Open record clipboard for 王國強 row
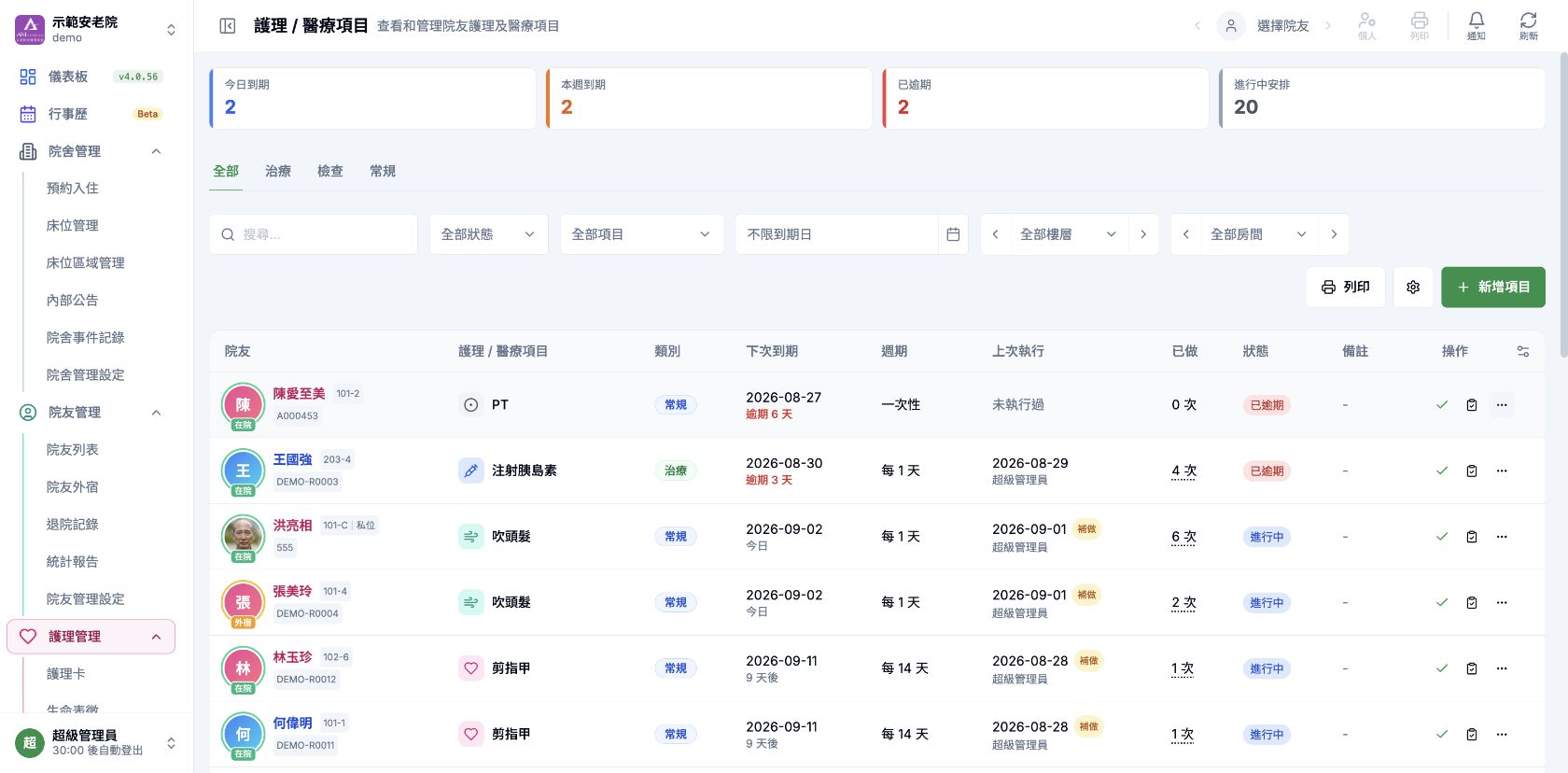Image resolution: width=1568 pixels, height=773 pixels. [x=1472, y=471]
